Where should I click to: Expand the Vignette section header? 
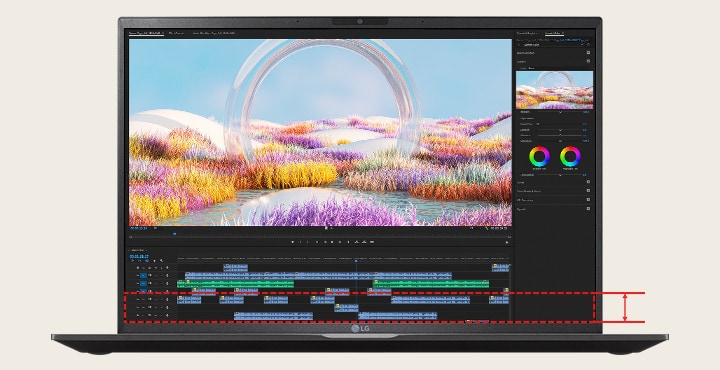[522, 208]
